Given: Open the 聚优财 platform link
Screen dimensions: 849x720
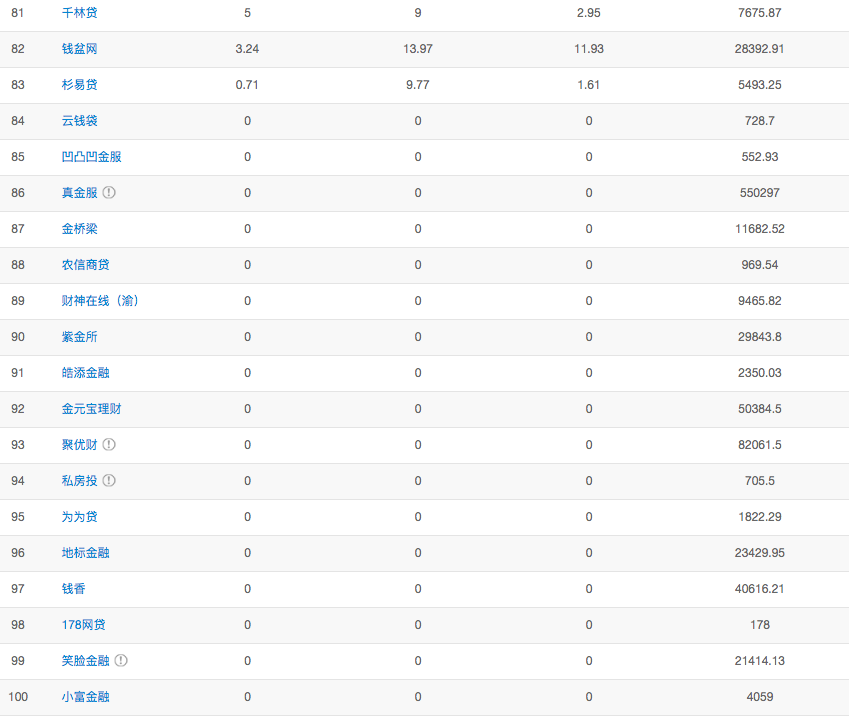Looking at the screenshot, I should pos(80,444).
